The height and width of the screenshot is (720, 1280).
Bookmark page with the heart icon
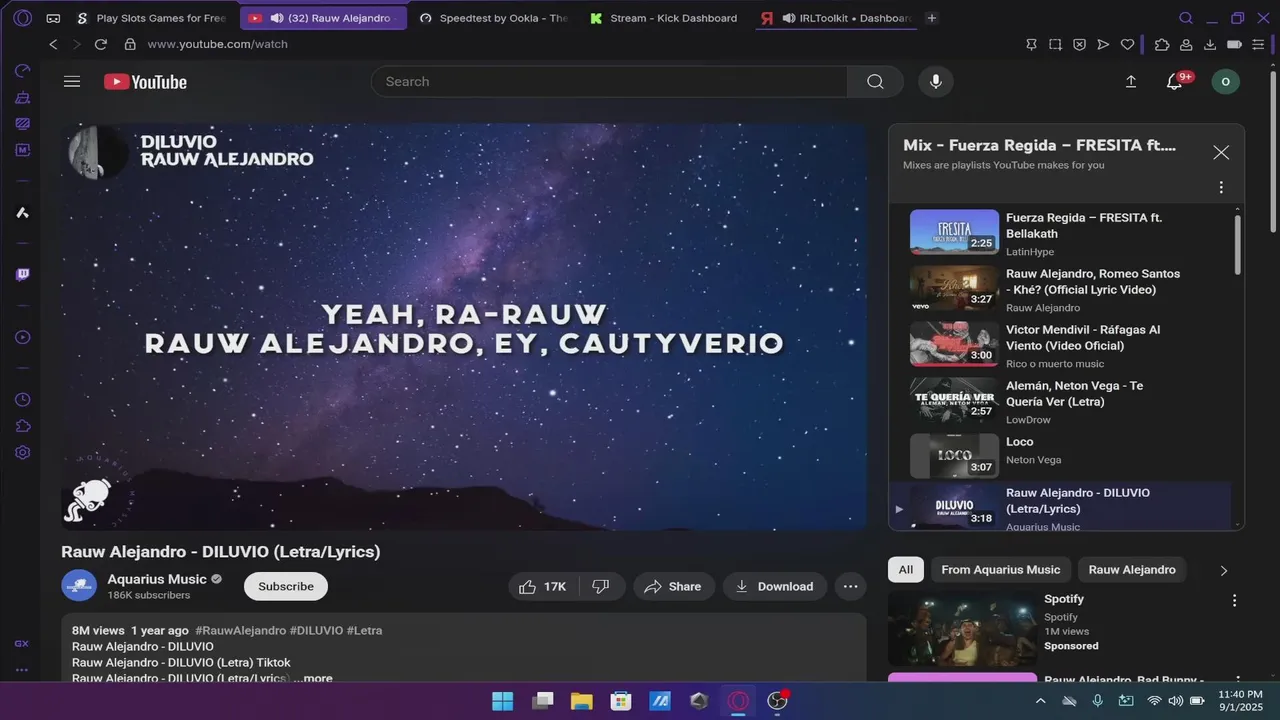pos(1127,44)
